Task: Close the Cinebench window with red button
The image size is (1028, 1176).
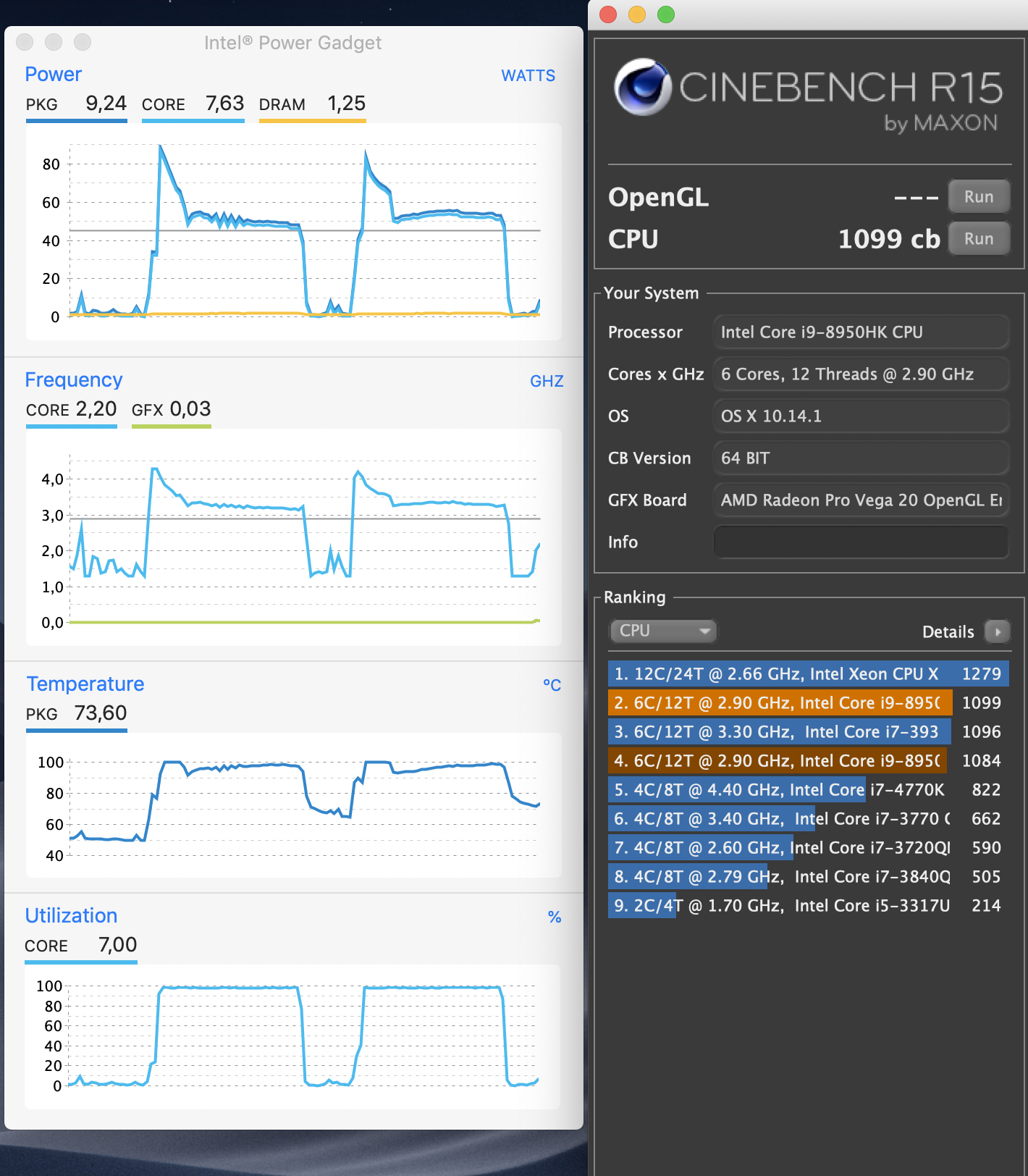Action: pos(608,14)
